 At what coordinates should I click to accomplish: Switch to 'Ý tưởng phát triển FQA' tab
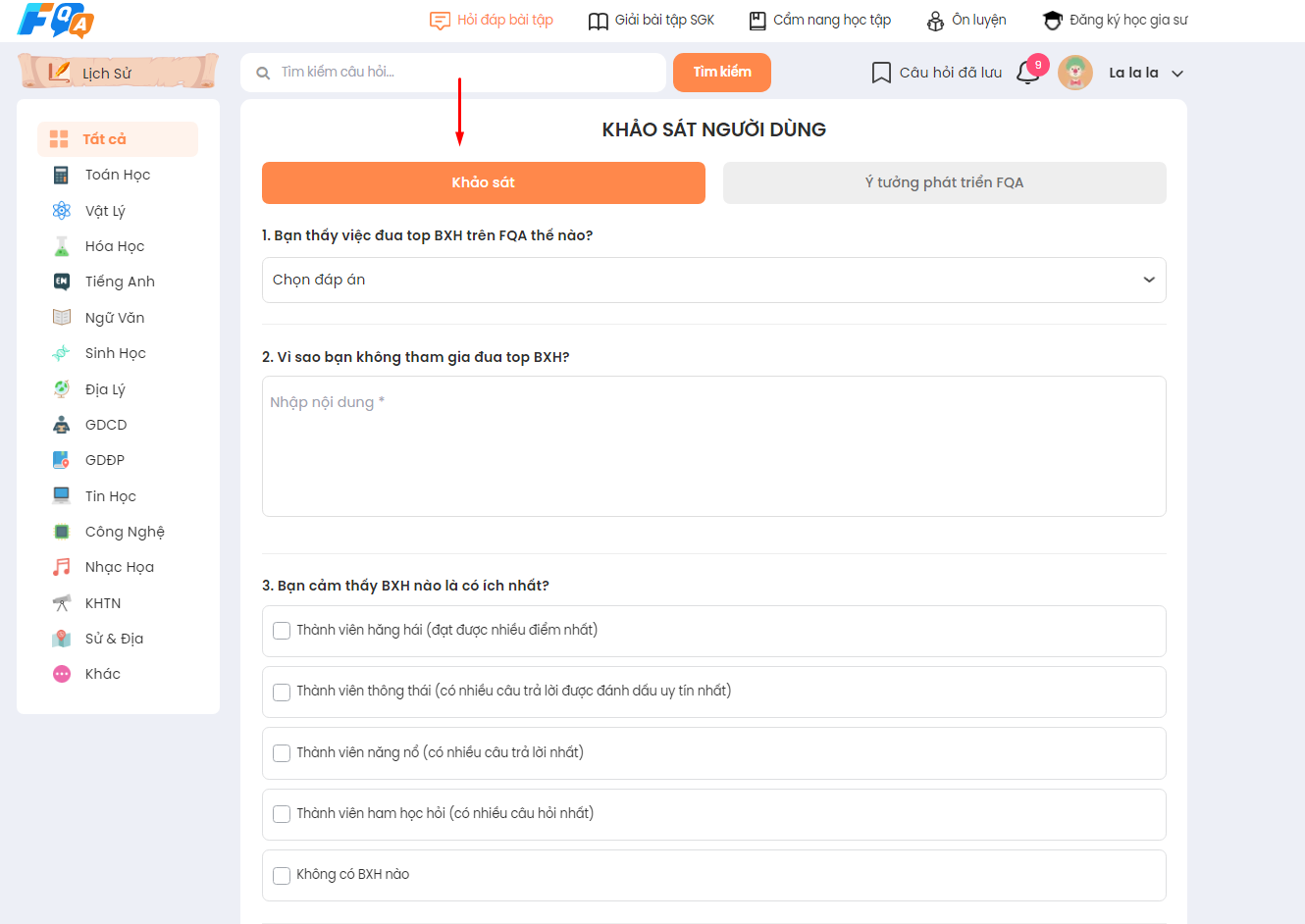click(x=944, y=182)
